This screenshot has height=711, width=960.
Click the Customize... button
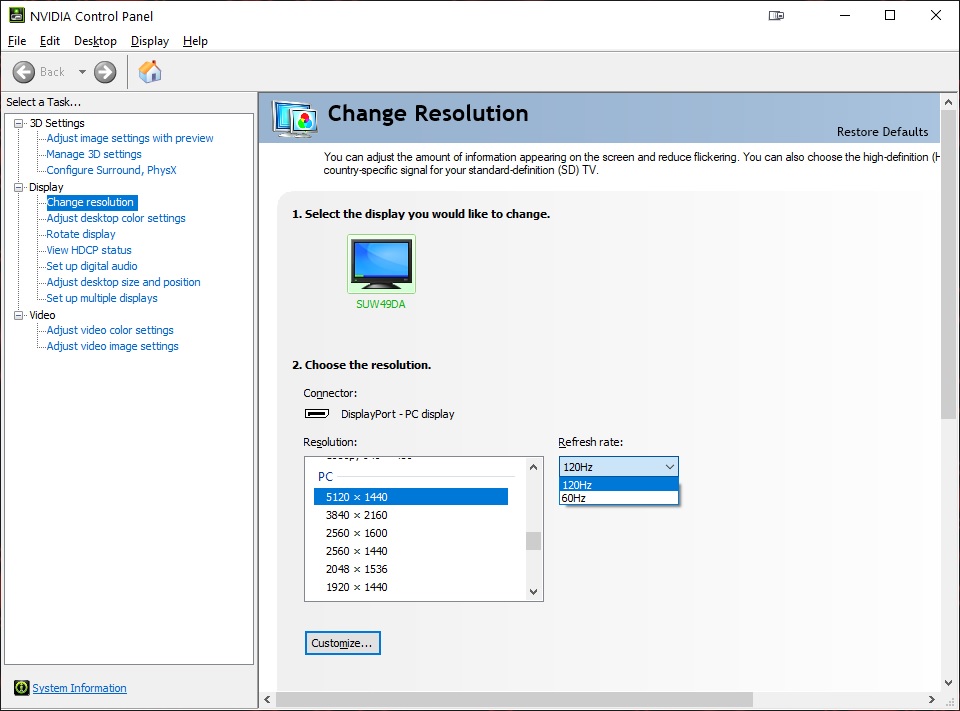tap(343, 643)
